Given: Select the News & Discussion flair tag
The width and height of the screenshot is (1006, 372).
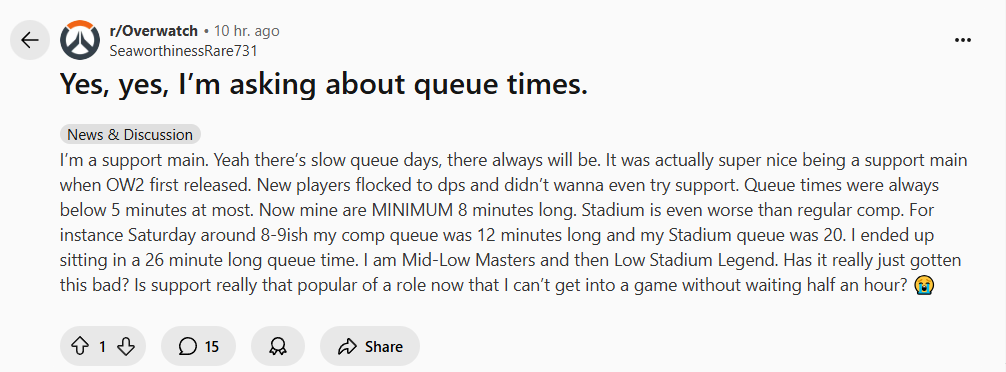Looking at the screenshot, I should click(x=130, y=135).
